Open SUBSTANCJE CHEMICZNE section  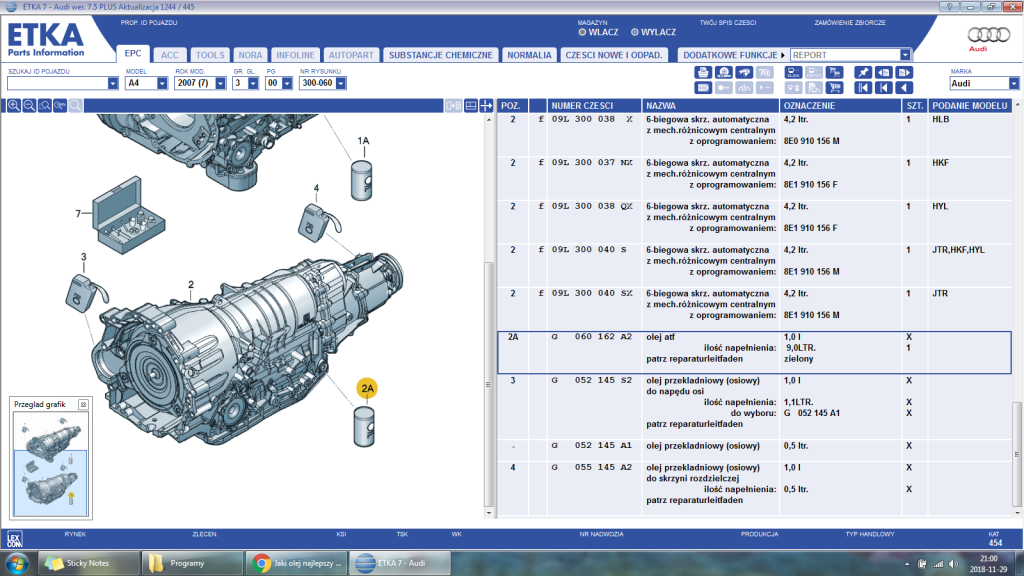tap(441, 55)
